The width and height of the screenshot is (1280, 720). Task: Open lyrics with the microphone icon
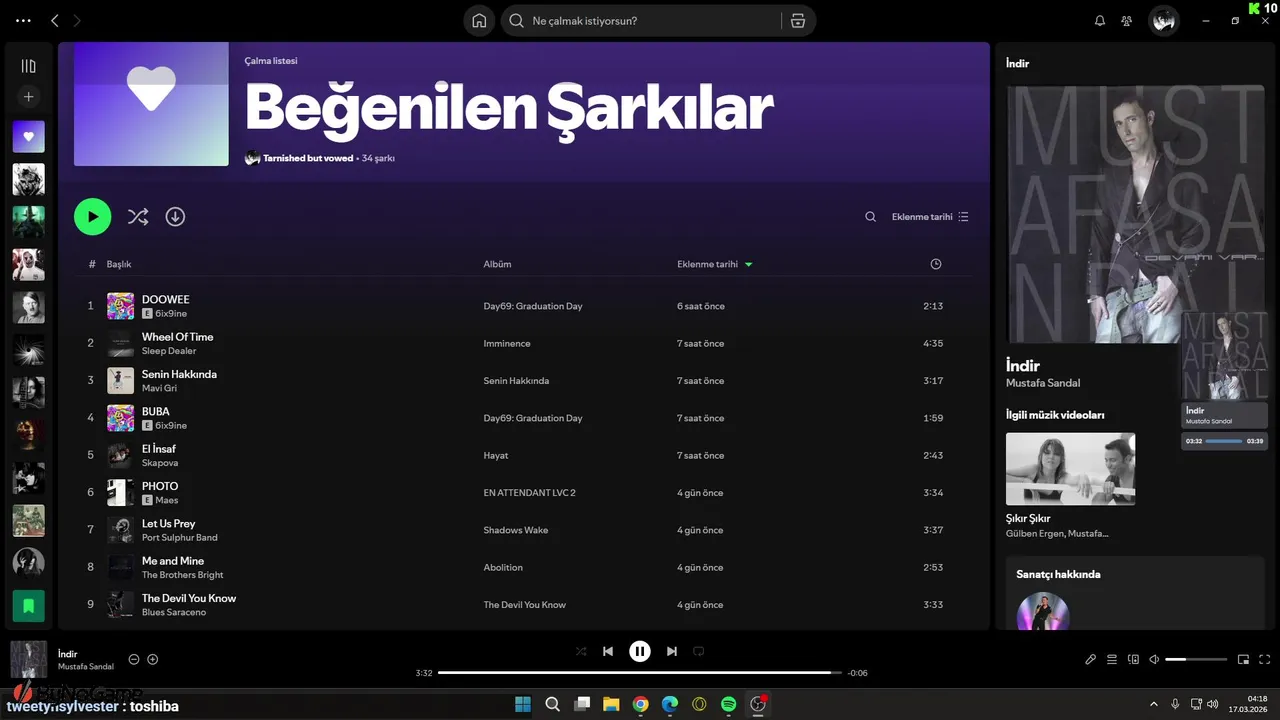tap(1091, 659)
